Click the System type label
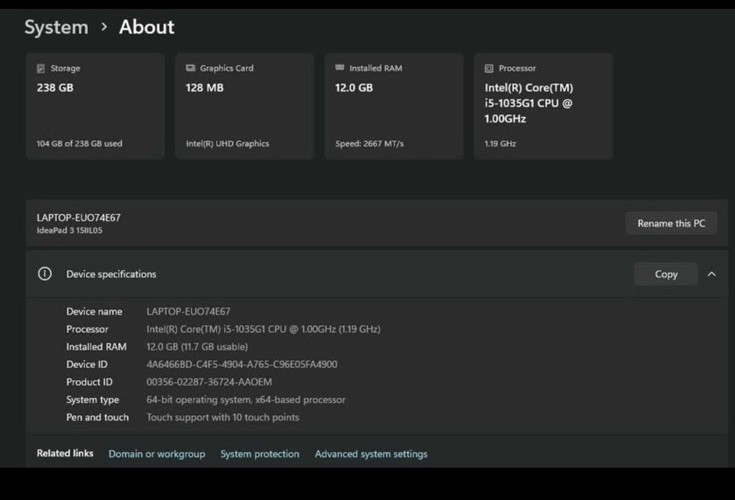The height and width of the screenshot is (500, 735). (92, 400)
